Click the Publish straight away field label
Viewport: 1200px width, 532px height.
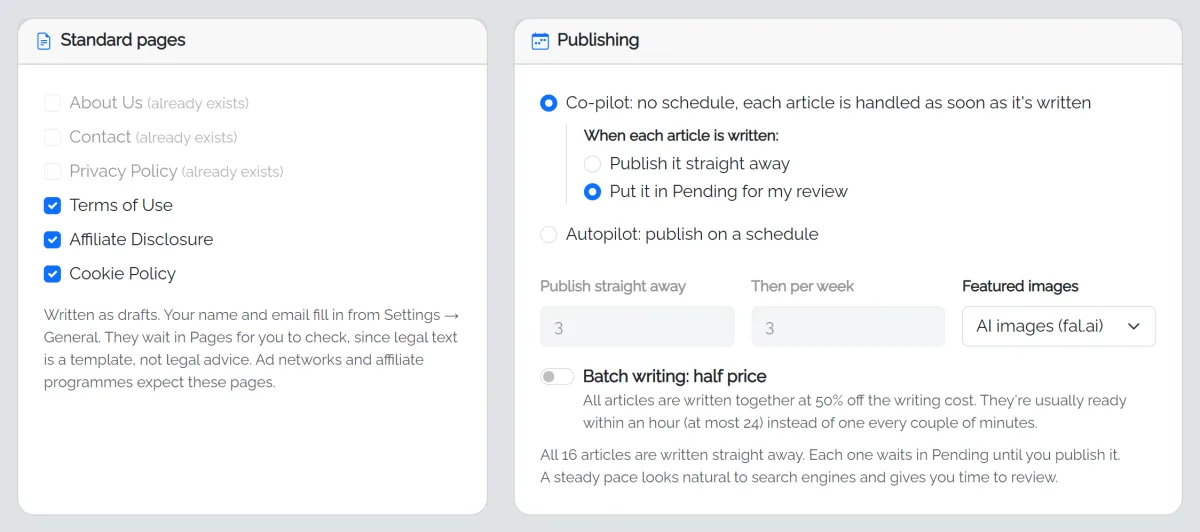click(613, 286)
